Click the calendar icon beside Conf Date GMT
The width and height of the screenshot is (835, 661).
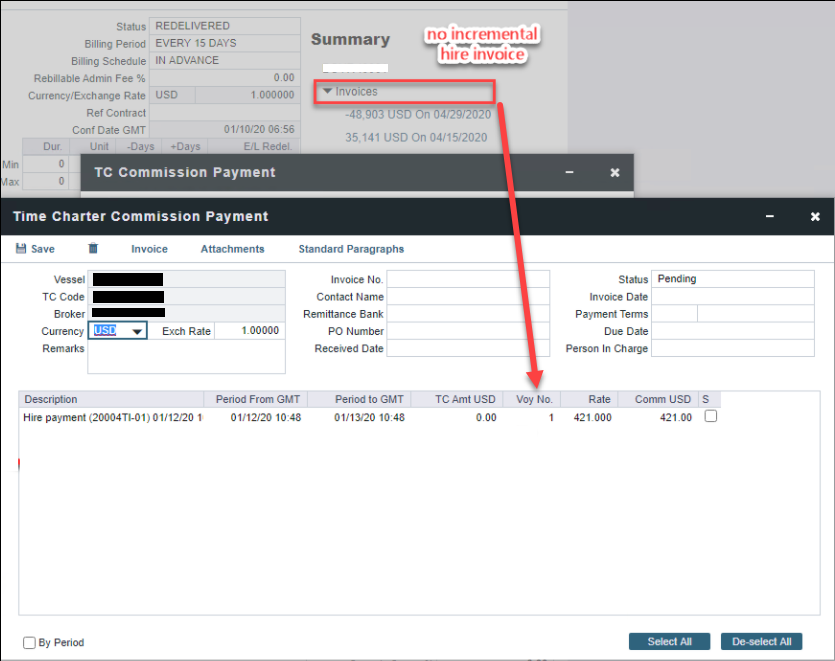[293, 129]
